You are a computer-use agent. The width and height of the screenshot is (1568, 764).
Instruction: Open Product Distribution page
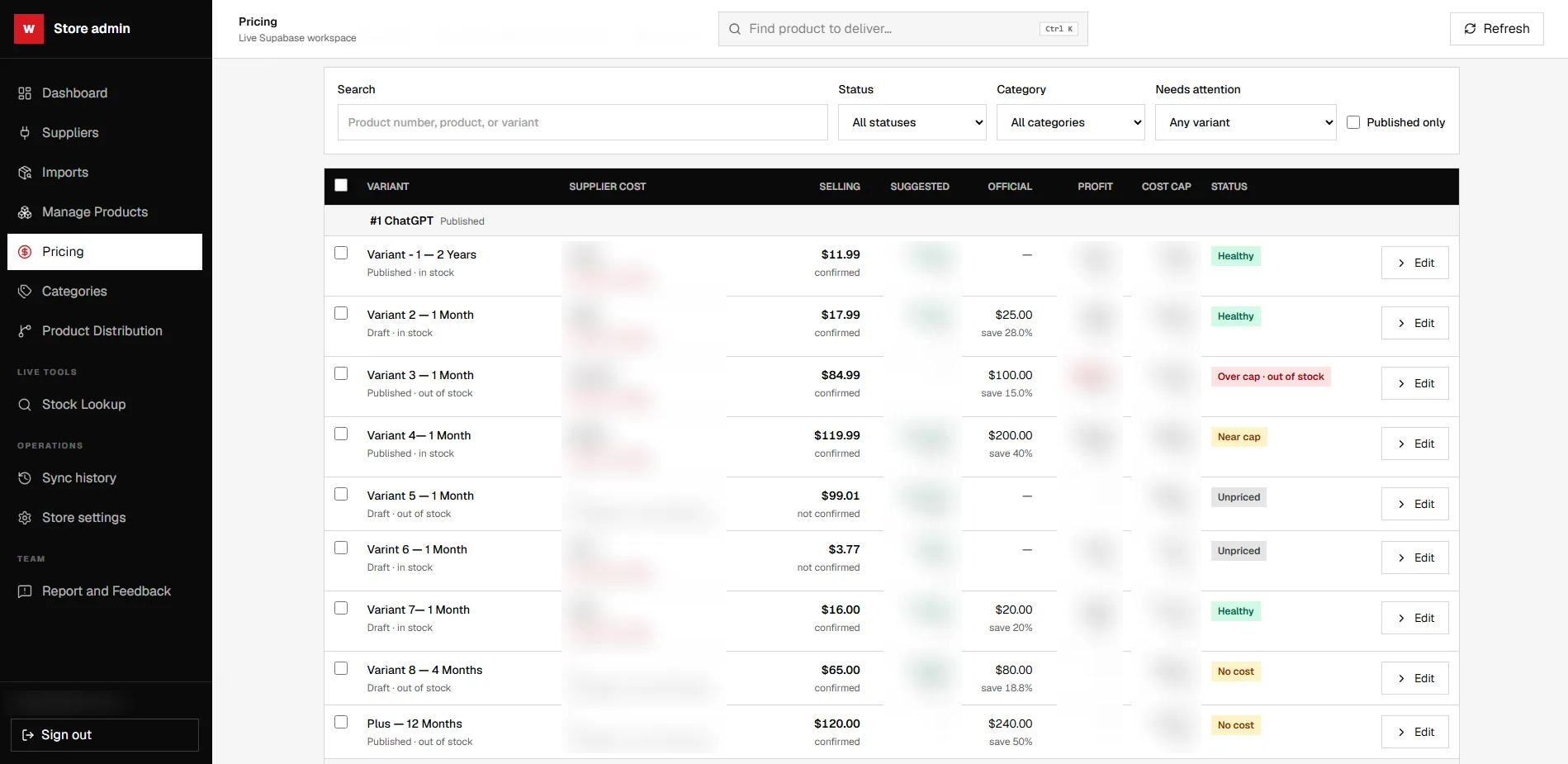[105, 331]
